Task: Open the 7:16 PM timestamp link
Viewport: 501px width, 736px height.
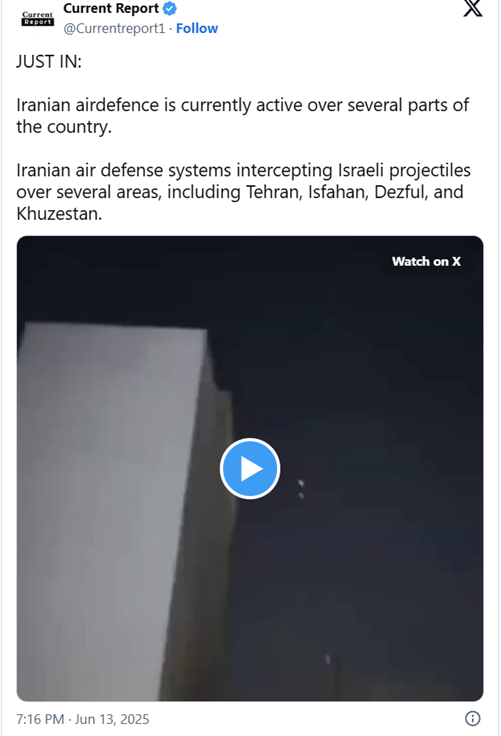Action: (x=40, y=719)
